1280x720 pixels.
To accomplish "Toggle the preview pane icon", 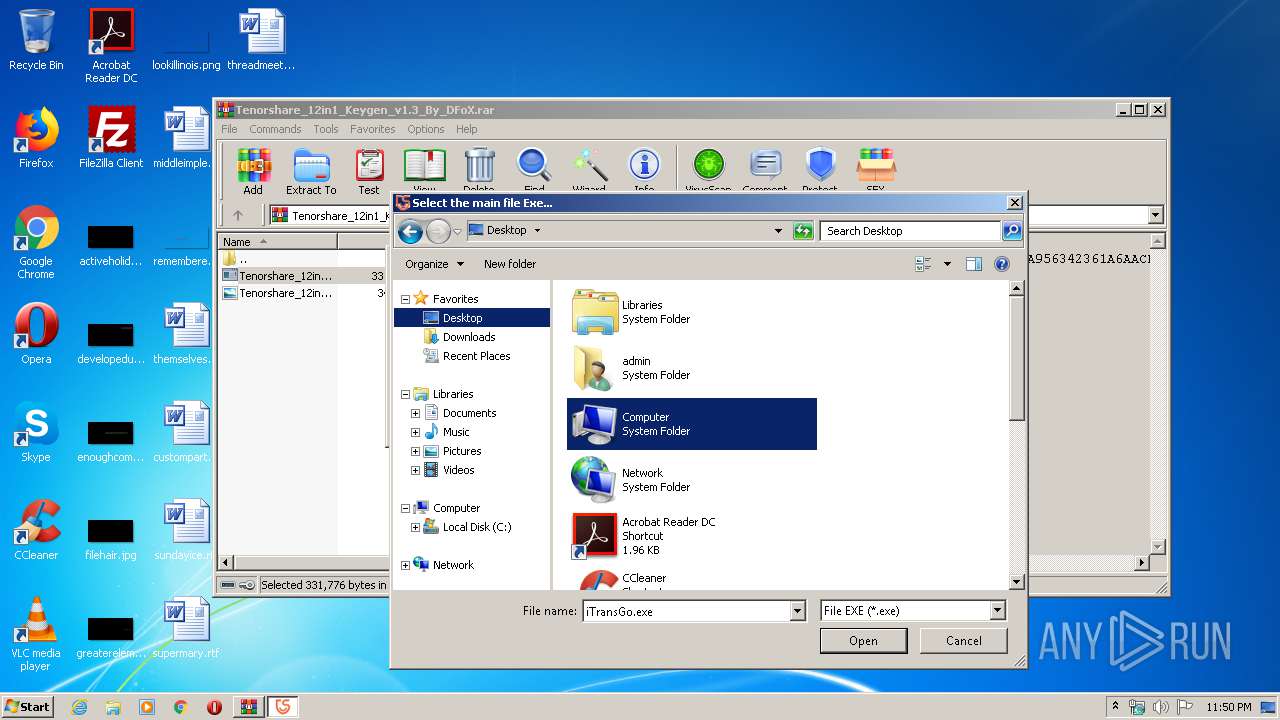I will click(974, 264).
